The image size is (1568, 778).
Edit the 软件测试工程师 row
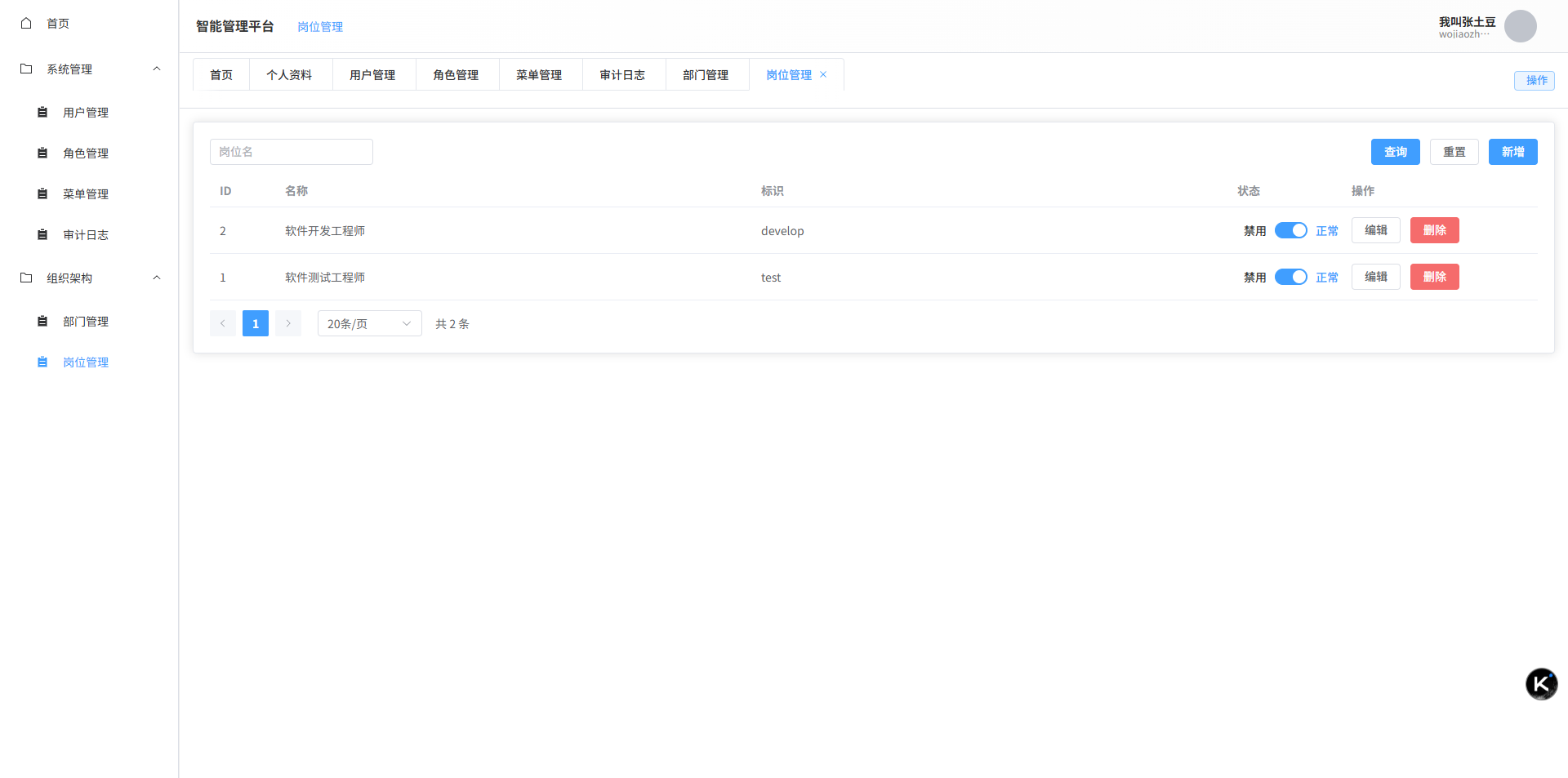pyautogui.click(x=1376, y=277)
